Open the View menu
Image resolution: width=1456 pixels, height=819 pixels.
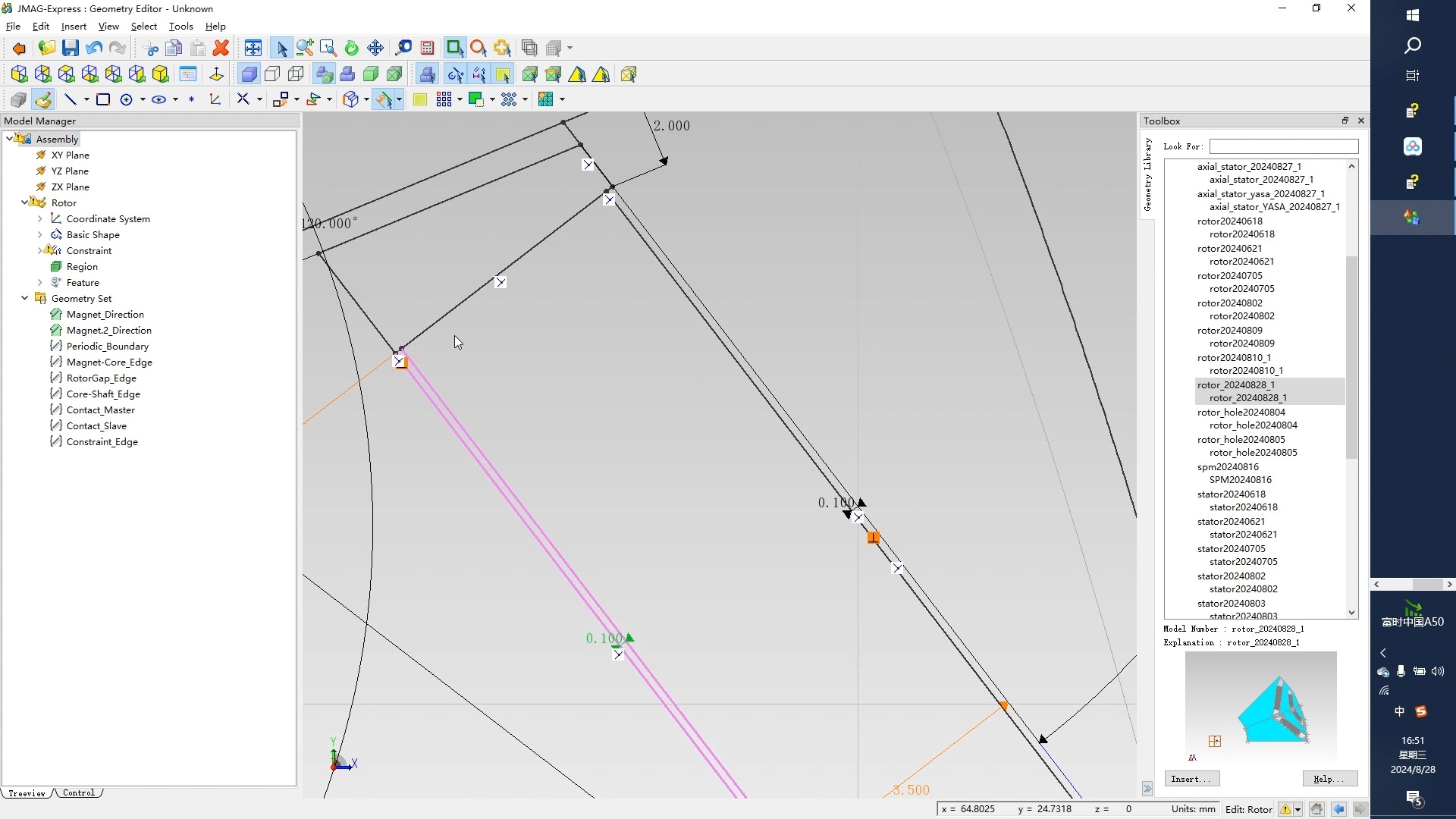pos(108,26)
